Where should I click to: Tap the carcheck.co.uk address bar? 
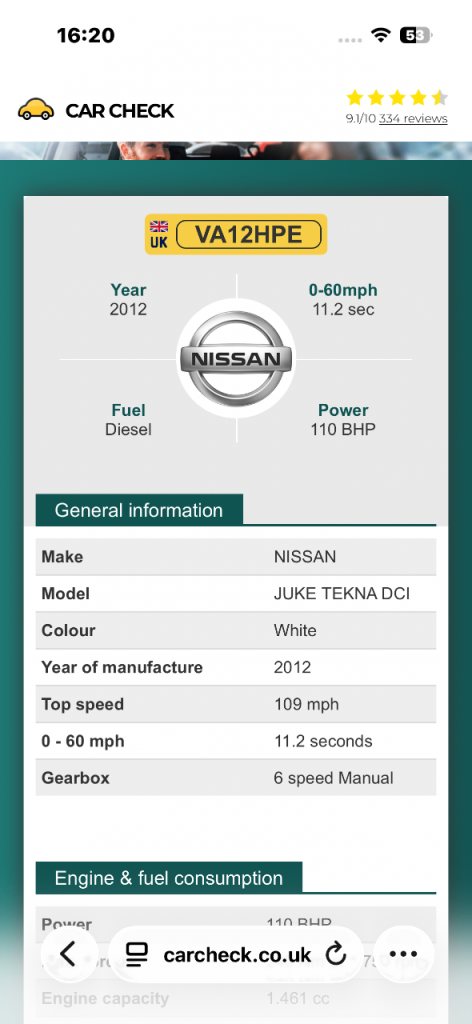coord(236,955)
